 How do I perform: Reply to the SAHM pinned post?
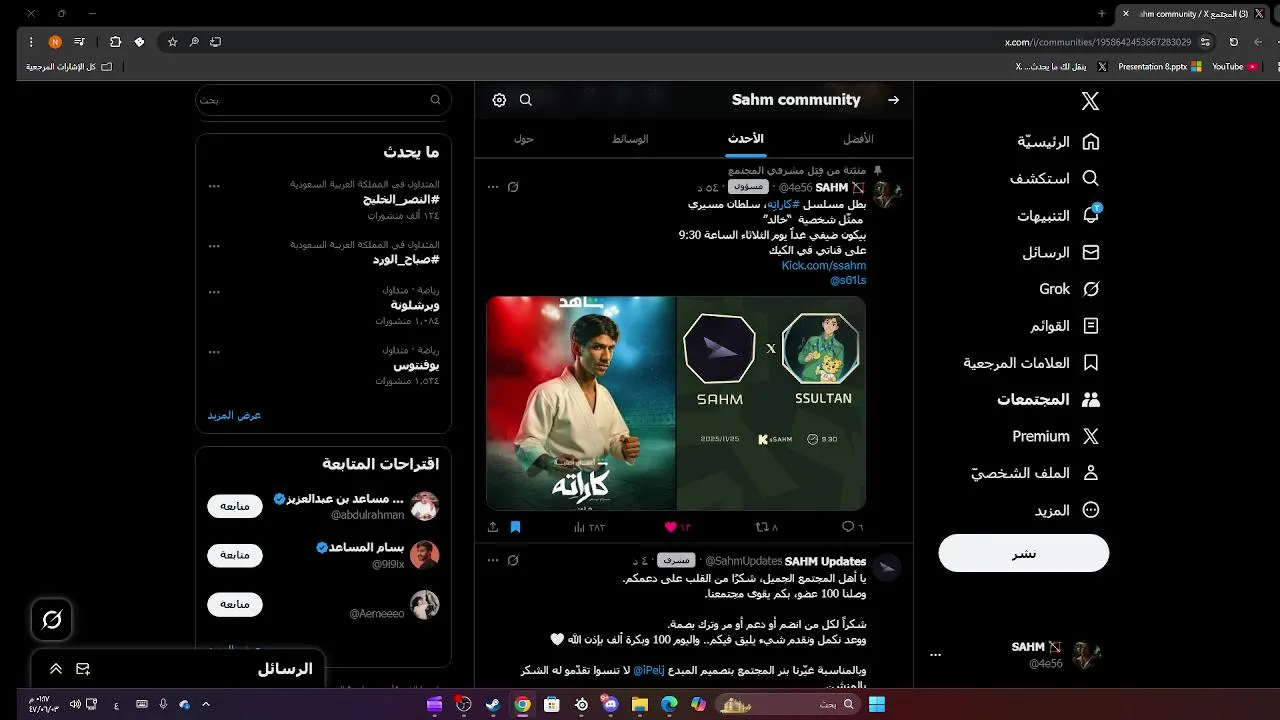(x=852, y=527)
